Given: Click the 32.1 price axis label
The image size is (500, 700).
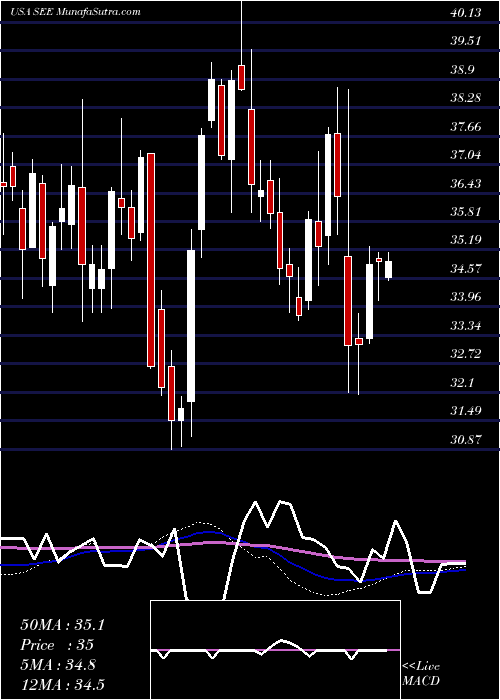Looking at the screenshot, I should [462, 383].
